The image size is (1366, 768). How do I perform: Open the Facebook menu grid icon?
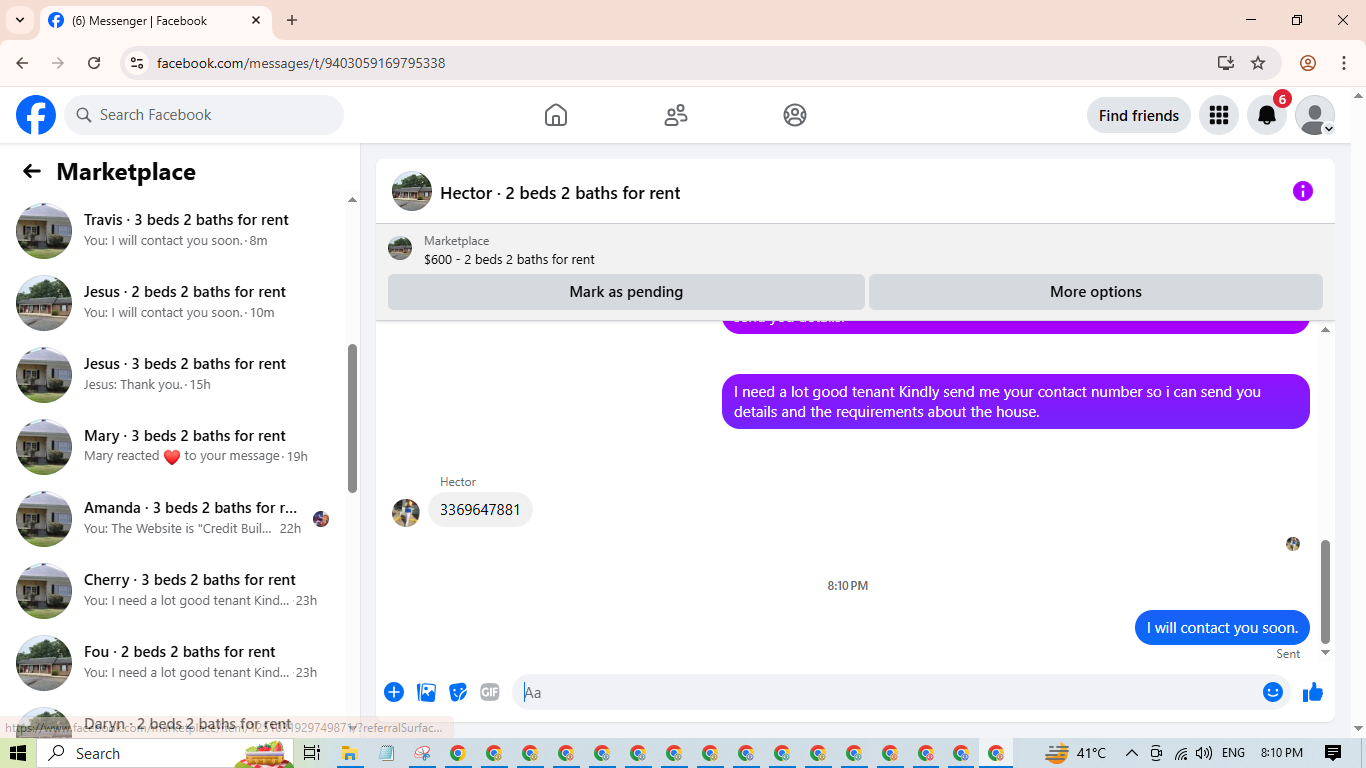(x=1218, y=115)
